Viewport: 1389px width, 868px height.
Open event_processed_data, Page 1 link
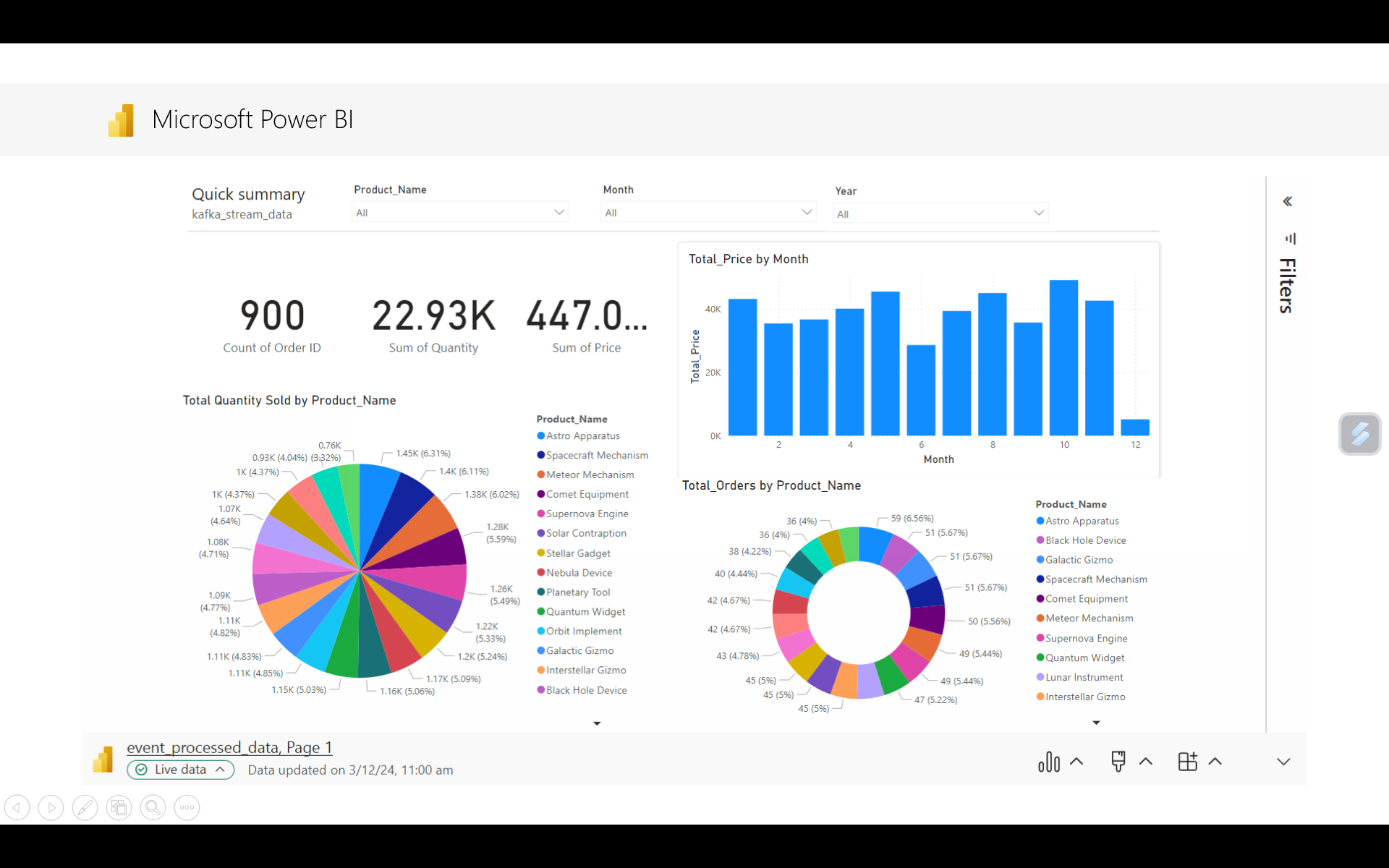(229, 747)
